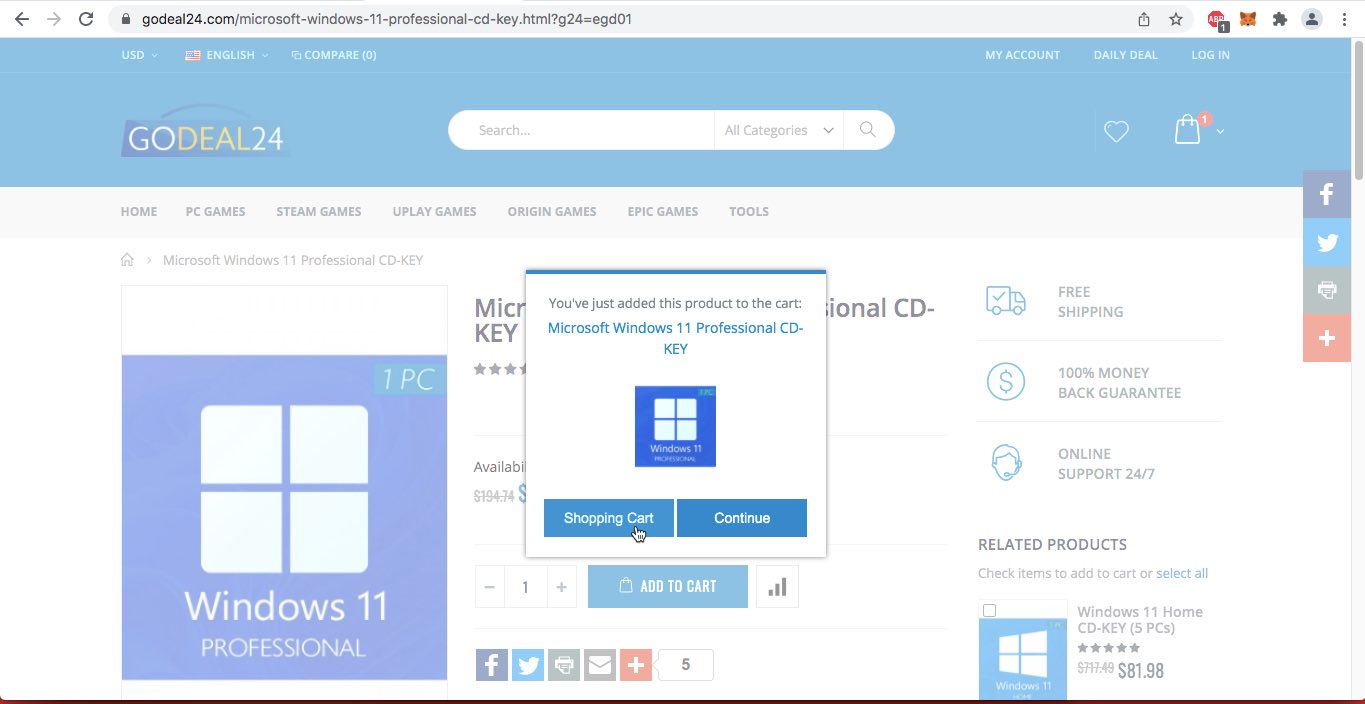Open TOOLS menu item

pos(749,211)
